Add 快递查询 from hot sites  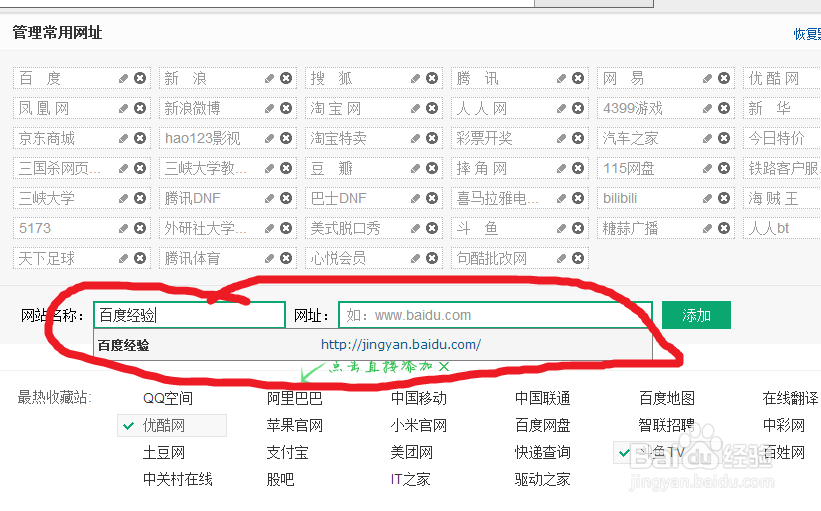click(543, 452)
